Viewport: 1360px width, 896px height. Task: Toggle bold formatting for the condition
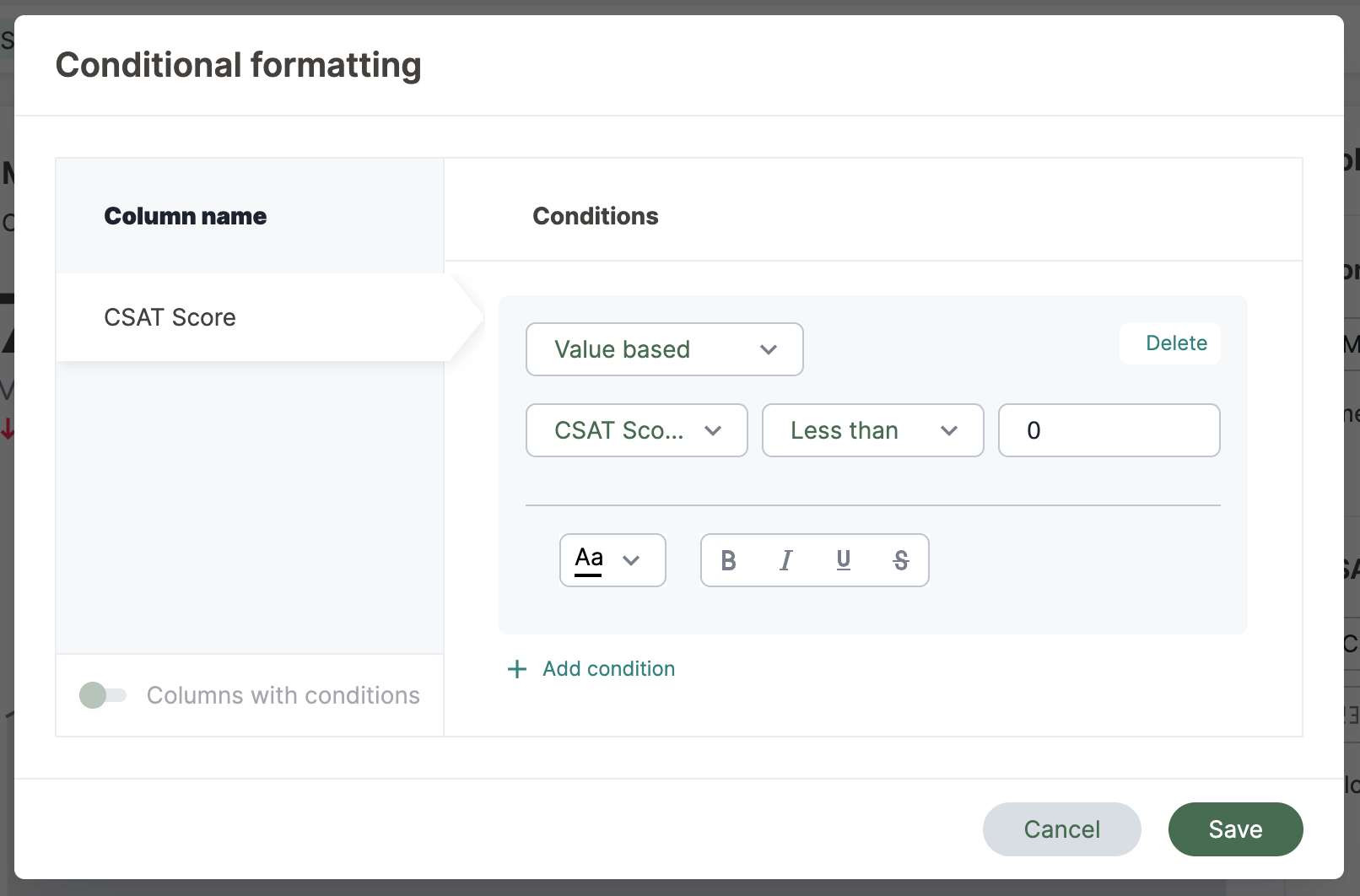pos(729,560)
